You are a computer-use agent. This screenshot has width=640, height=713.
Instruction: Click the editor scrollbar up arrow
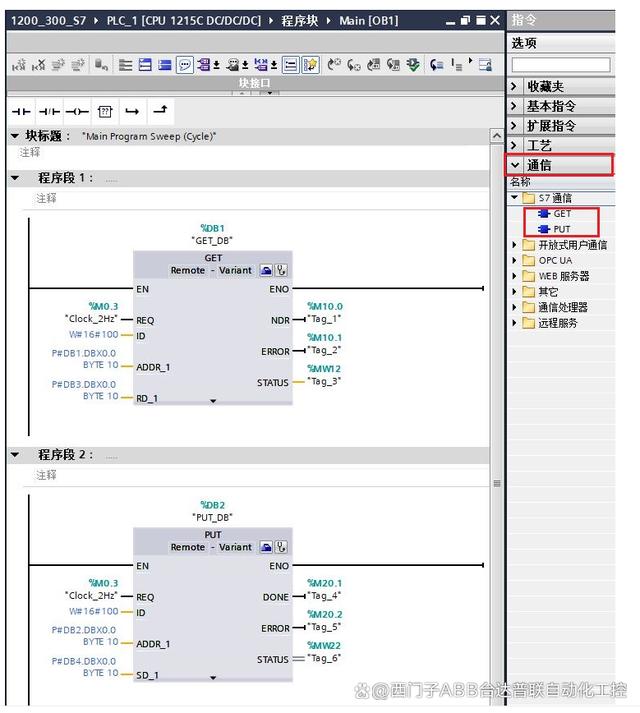coord(496,136)
